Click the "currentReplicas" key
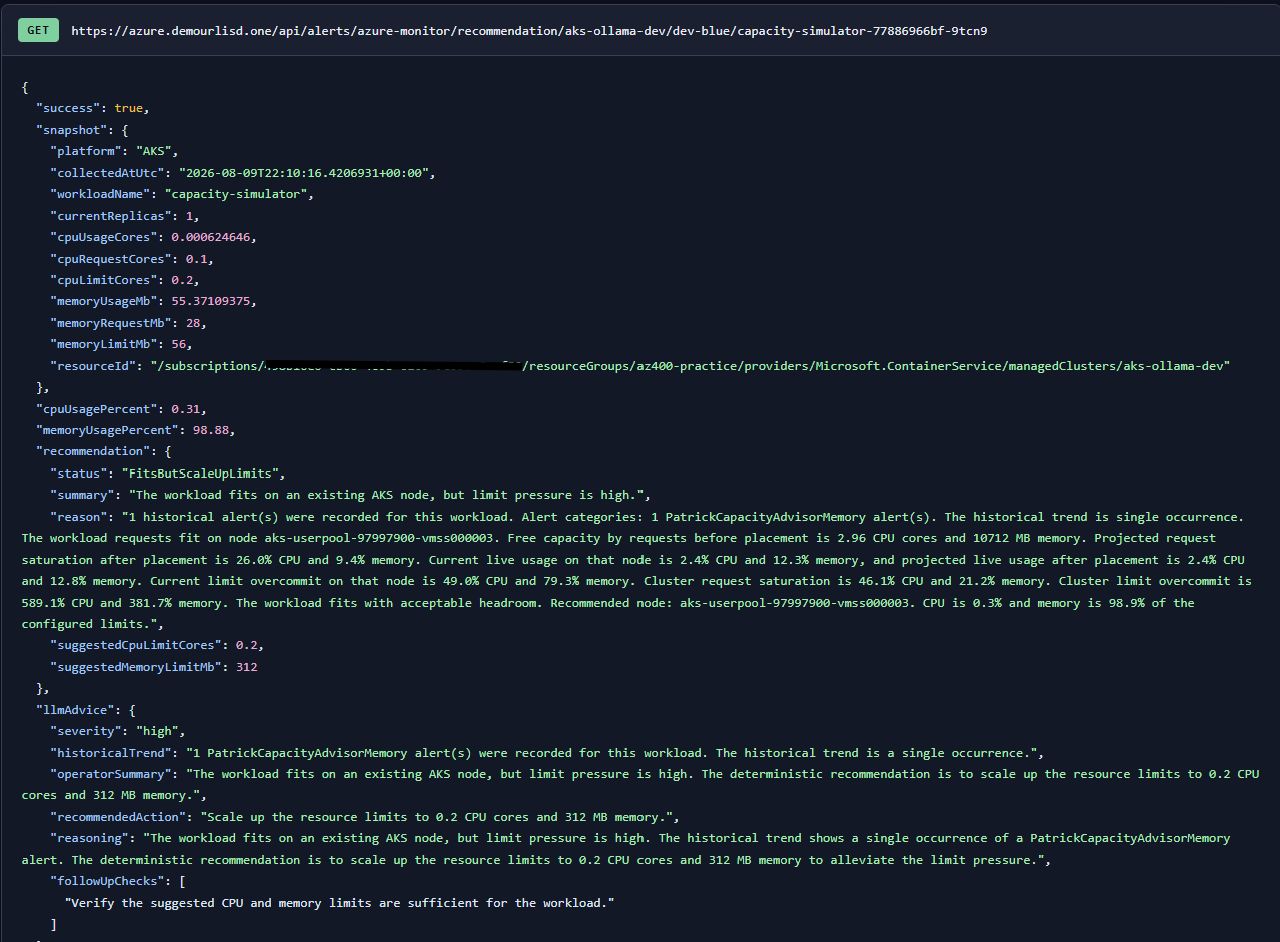This screenshot has width=1280, height=942. (x=110, y=216)
